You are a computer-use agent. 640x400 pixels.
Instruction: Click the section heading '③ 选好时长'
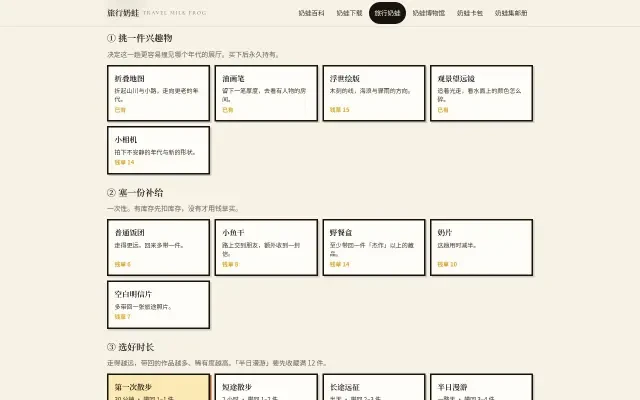tap(131, 347)
